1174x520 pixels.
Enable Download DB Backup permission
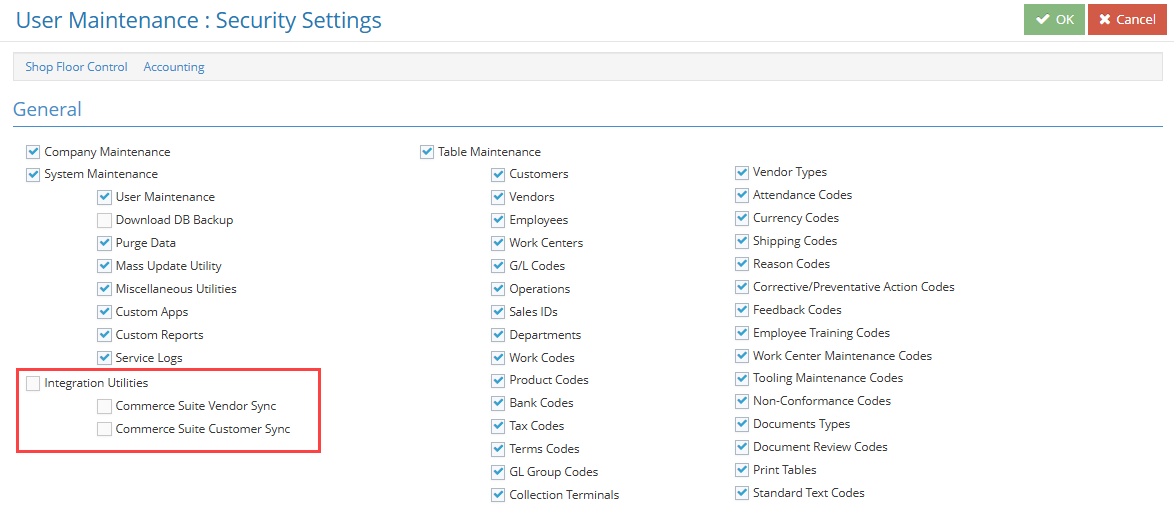(x=105, y=220)
